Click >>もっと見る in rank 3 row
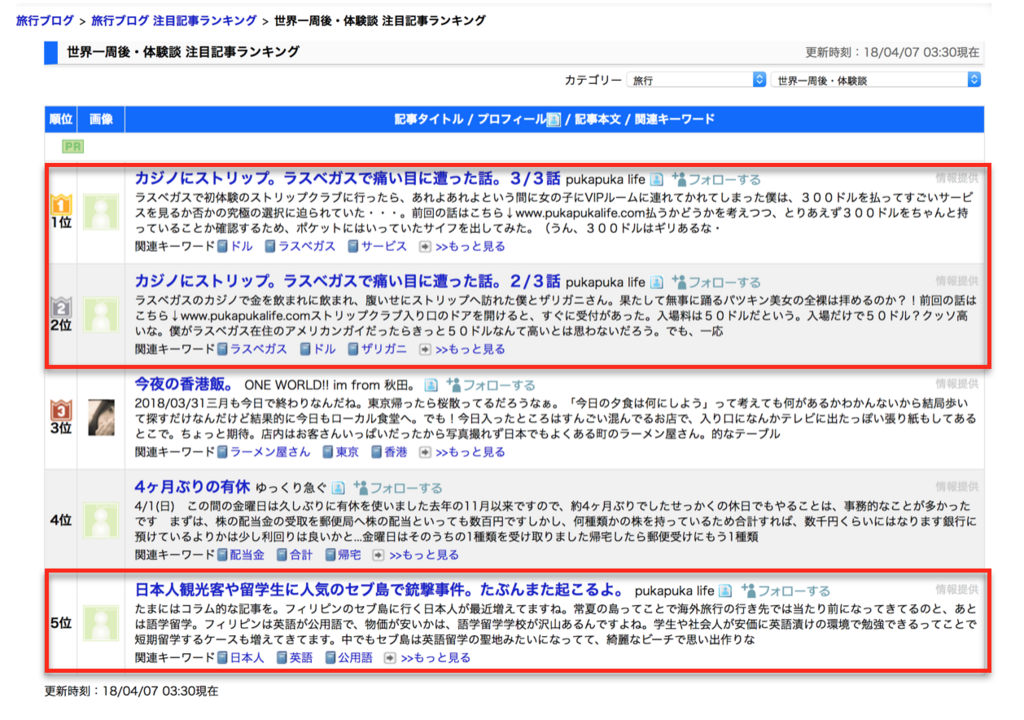Image resolution: width=1024 pixels, height=720 pixels. tap(470, 452)
